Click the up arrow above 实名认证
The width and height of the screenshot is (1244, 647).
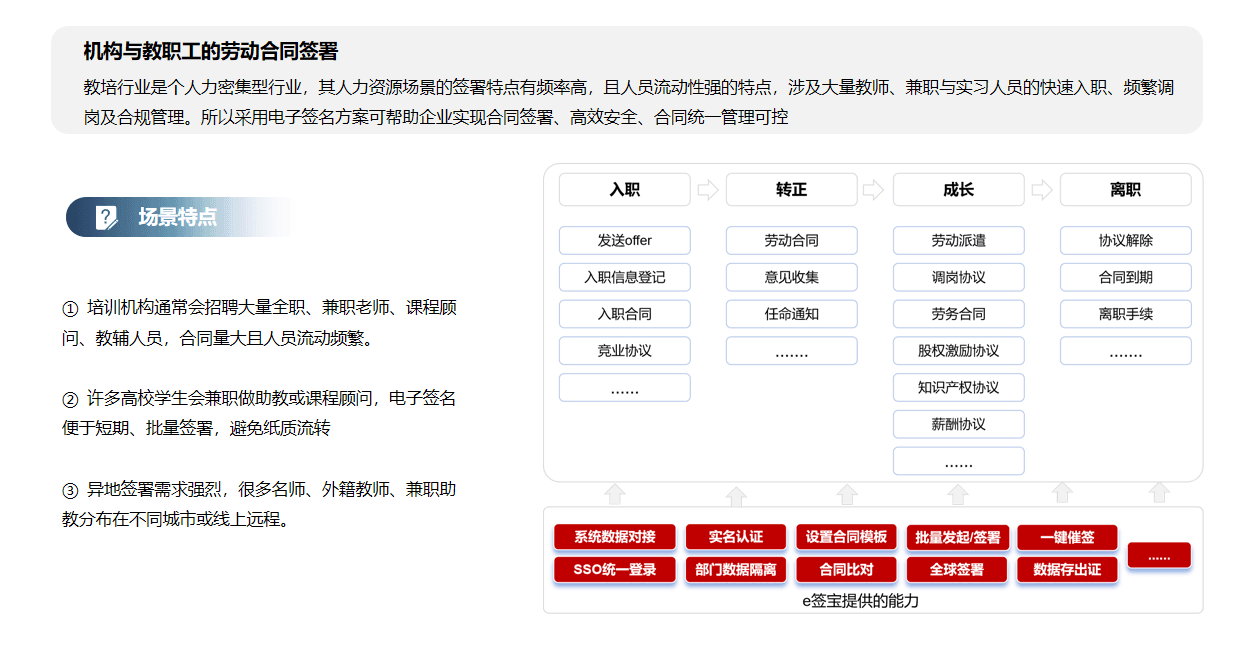point(736,496)
